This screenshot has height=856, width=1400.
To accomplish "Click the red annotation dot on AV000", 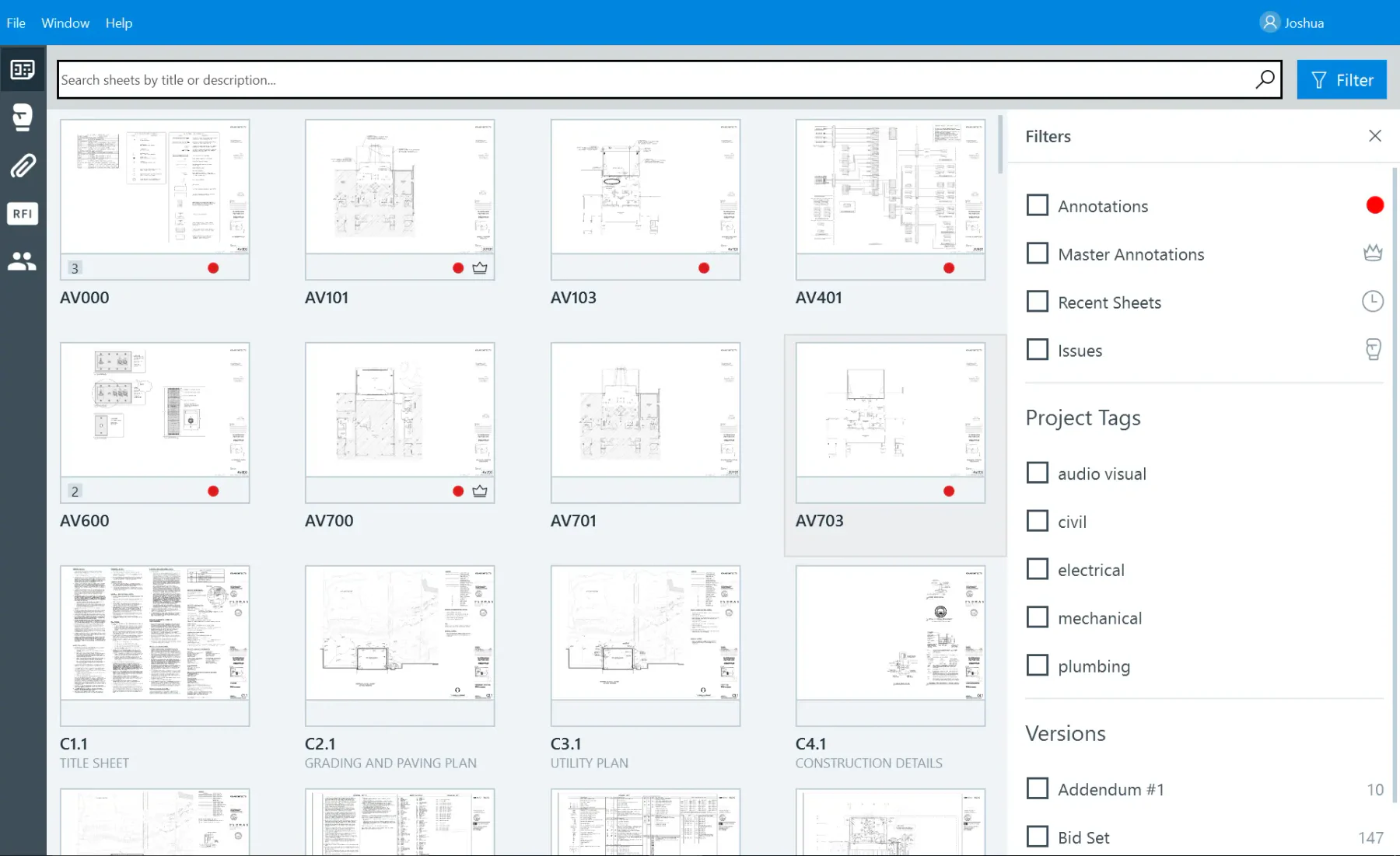I will 213,268.
